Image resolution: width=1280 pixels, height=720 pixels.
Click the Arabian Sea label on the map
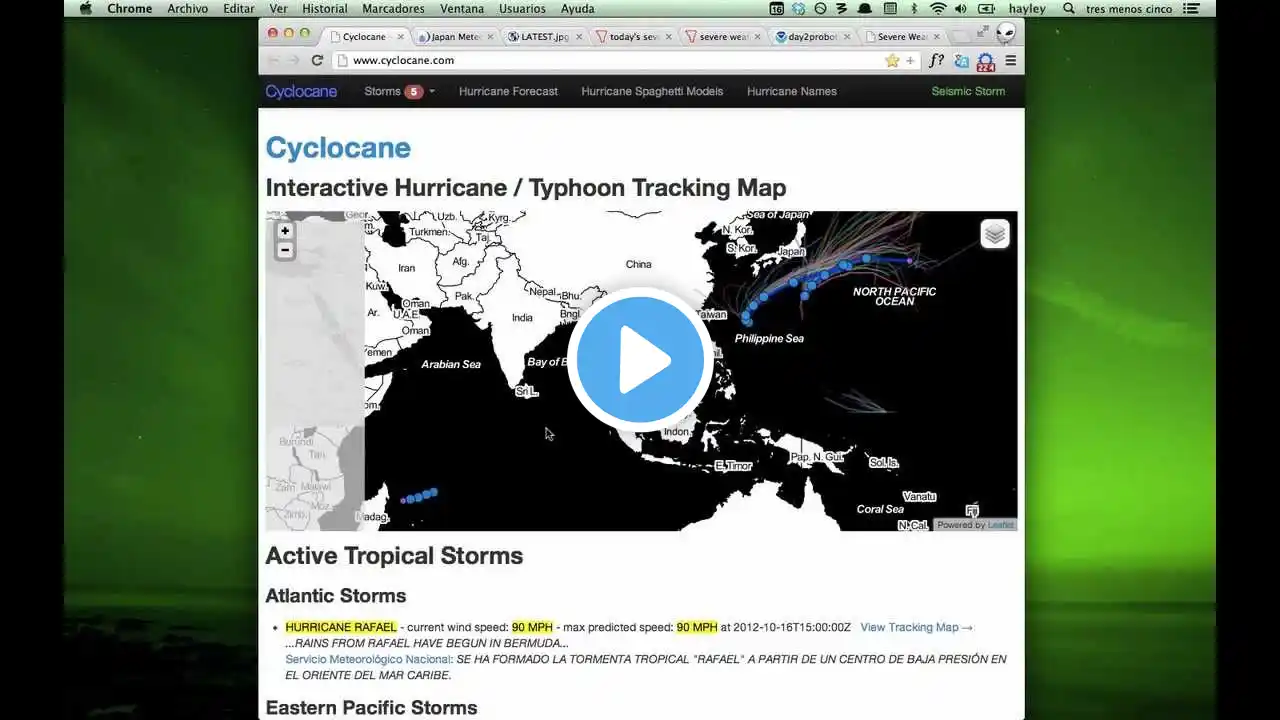pos(451,364)
